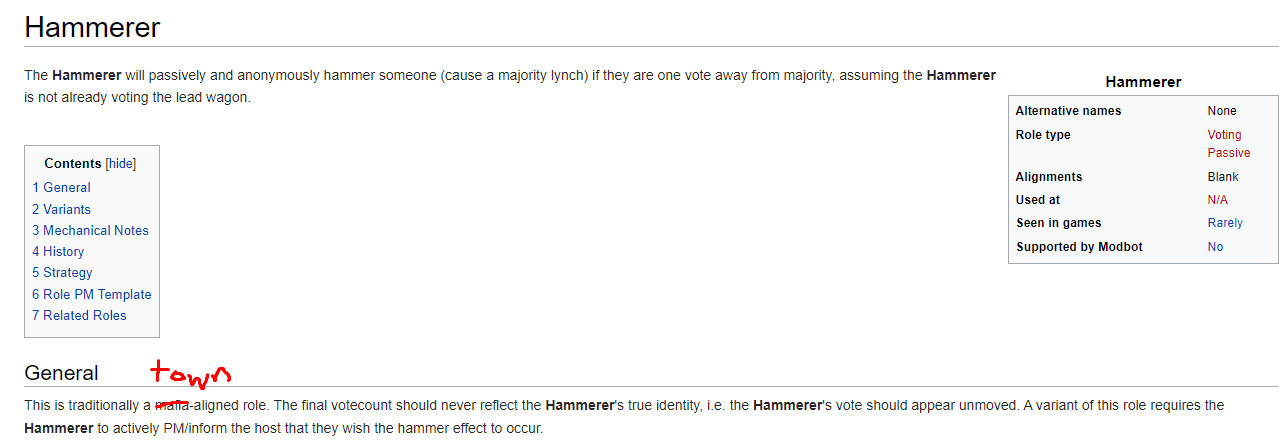Click the Alternative names infobox label
Screen dimensions: 1279x446
[x=1068, y=111]
